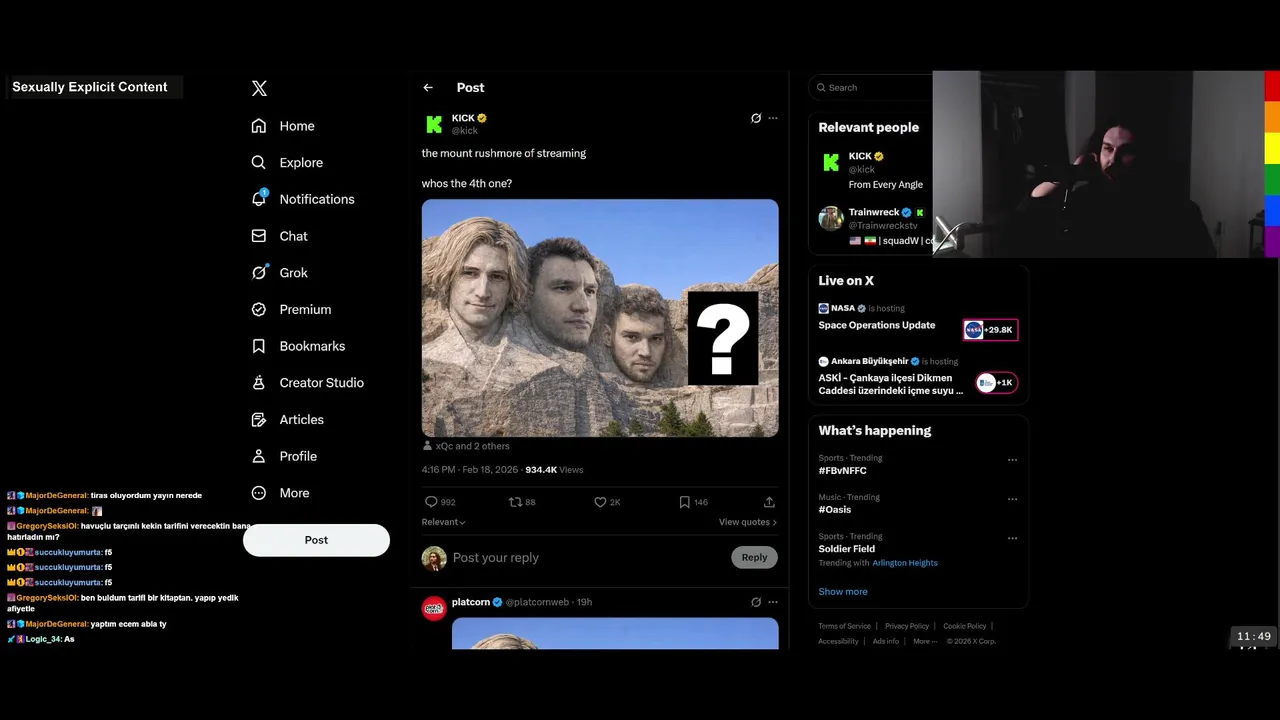Click the 934.4K Views count
Screen dimensions: 1280x720
coord(554,470)
